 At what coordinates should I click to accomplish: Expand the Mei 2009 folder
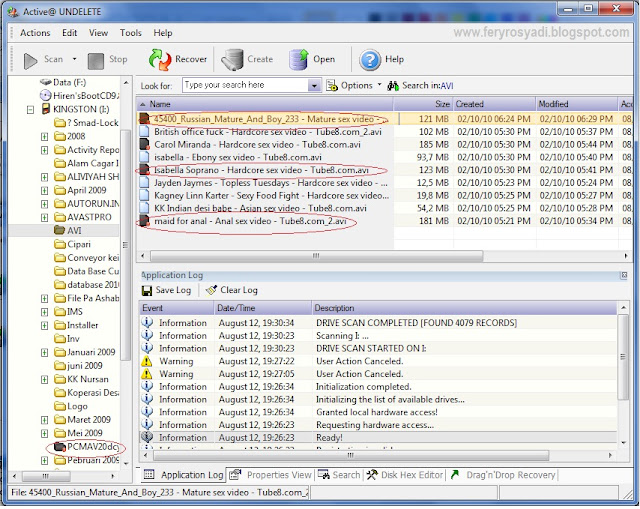[44, 433]
